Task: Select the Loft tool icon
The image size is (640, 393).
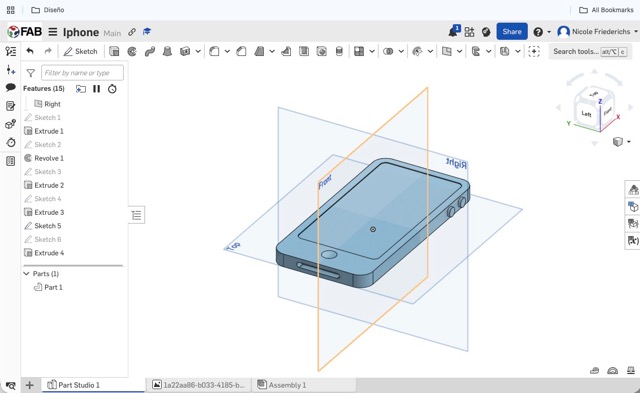Action: 167,51
